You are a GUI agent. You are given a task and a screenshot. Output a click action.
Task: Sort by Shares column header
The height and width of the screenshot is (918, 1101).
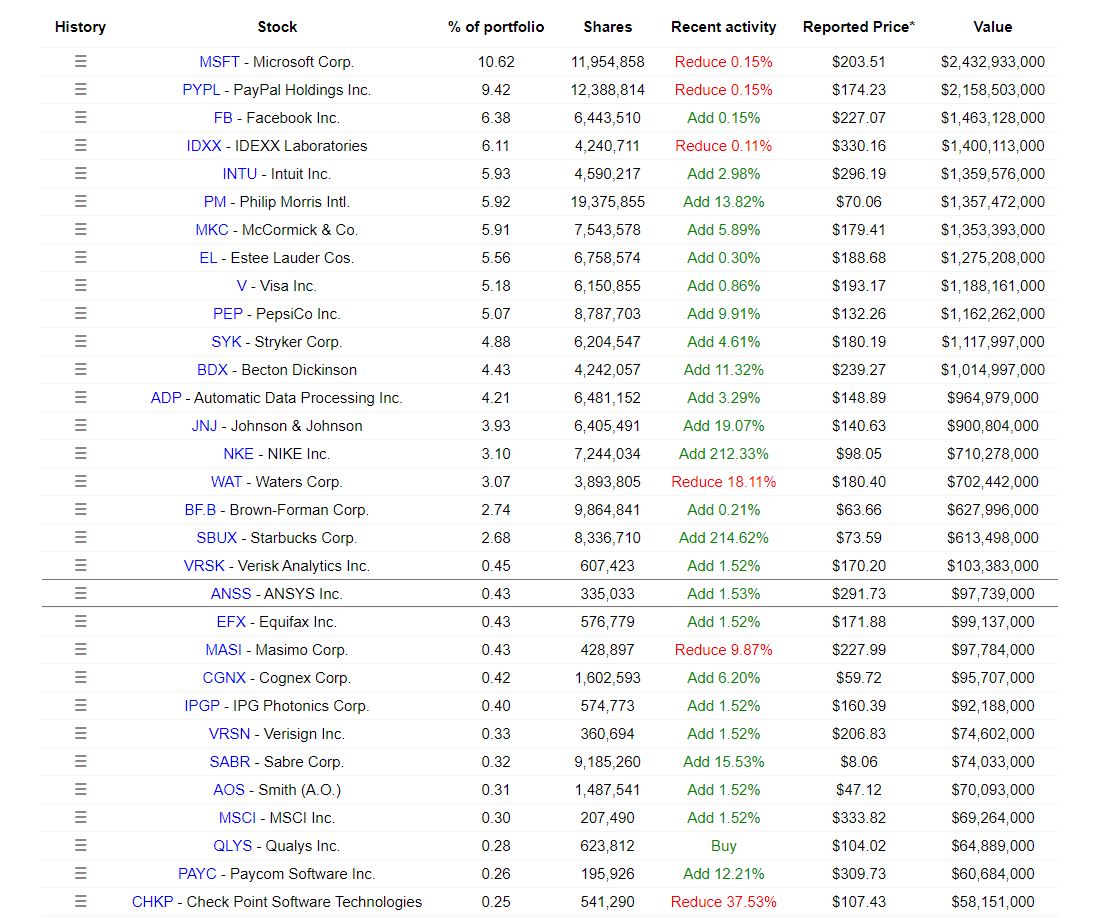click(x=607, y=27)
